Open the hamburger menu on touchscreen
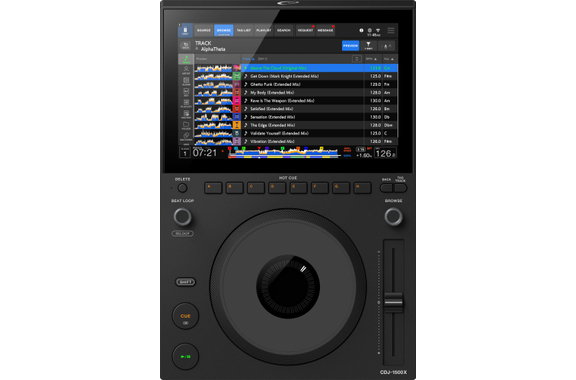 (391, 31)
